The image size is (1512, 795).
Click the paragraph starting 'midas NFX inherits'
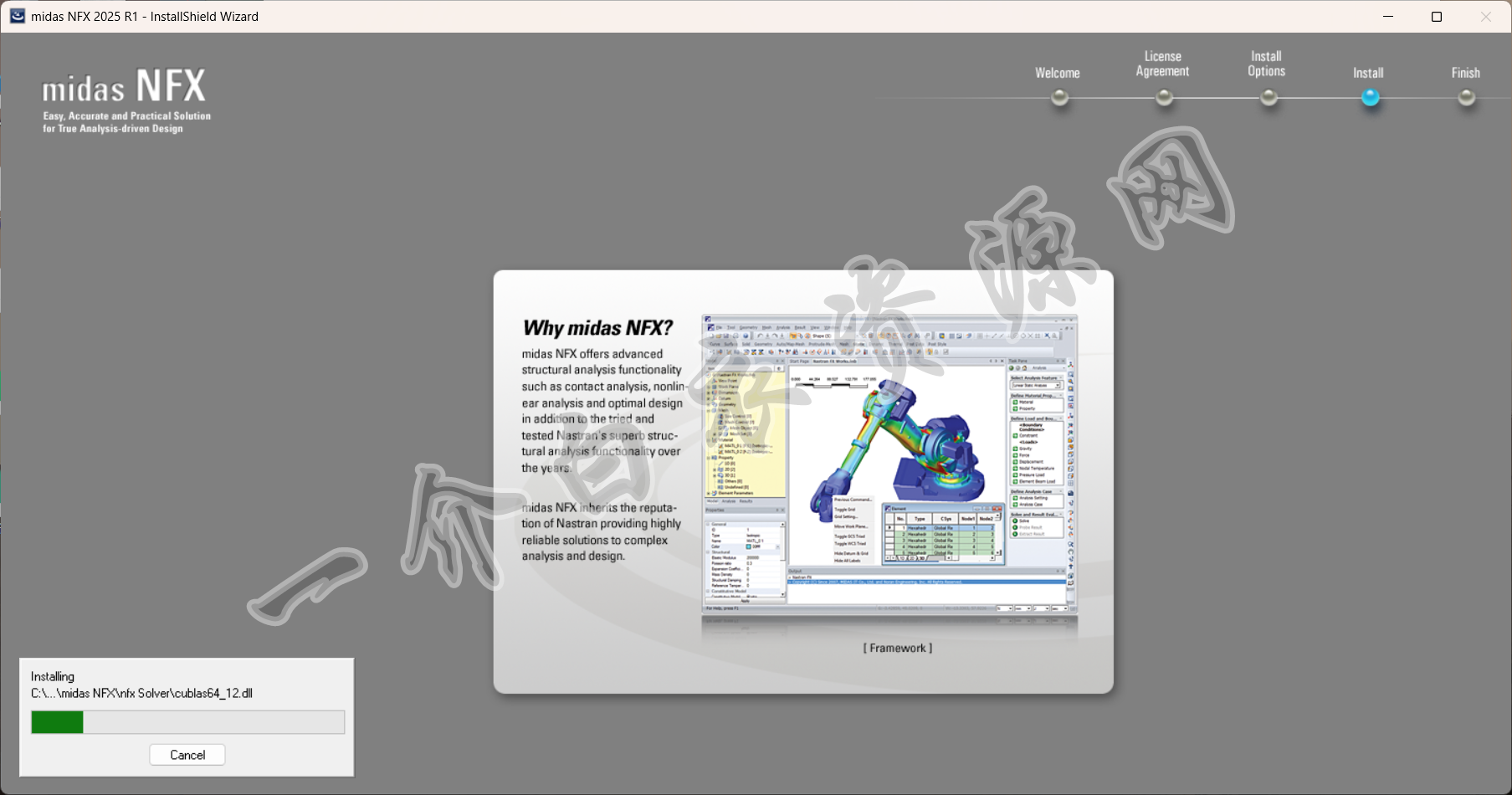click(602, 531)
